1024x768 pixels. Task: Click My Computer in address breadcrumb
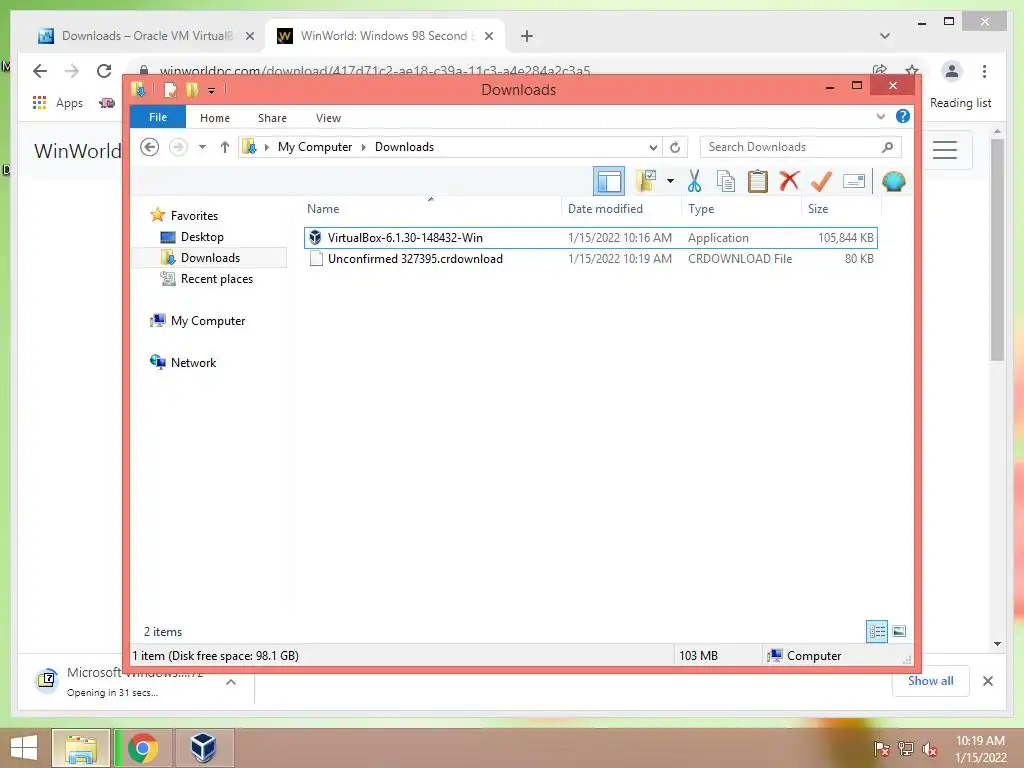click(315, 147)
